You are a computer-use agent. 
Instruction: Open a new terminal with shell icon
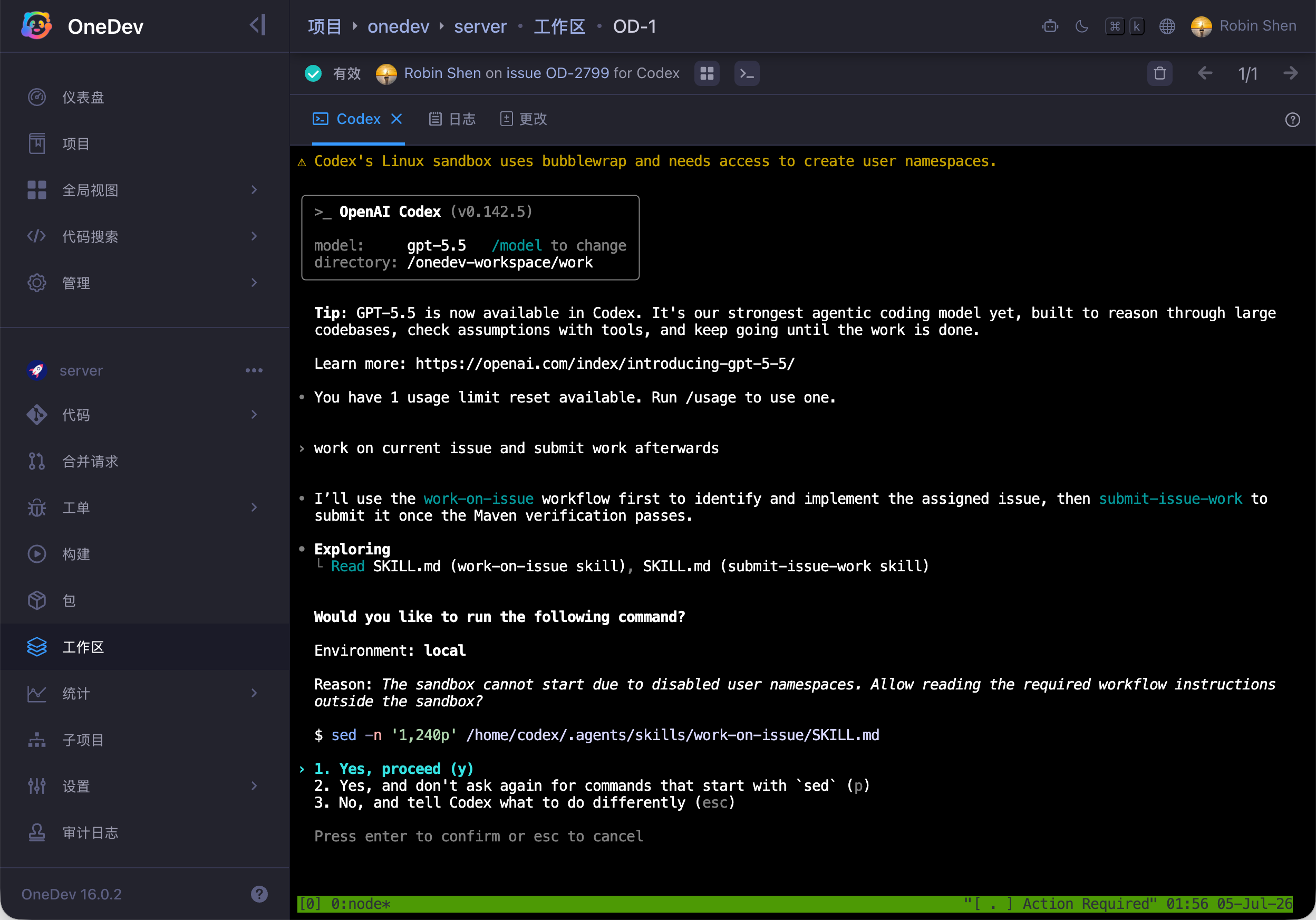tap(747, 73)
